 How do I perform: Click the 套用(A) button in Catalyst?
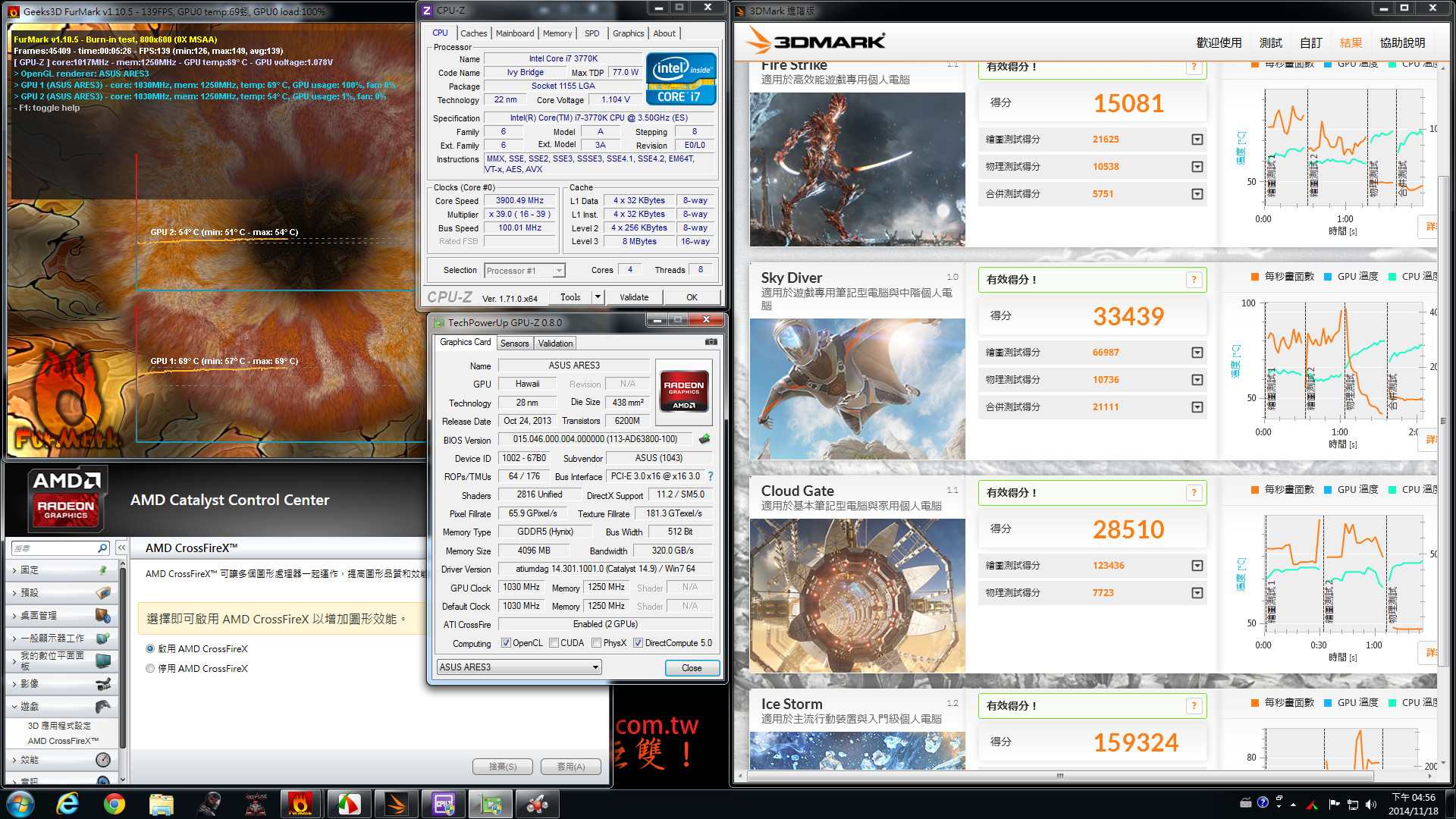pyautogui.click(x=571, y=767)
